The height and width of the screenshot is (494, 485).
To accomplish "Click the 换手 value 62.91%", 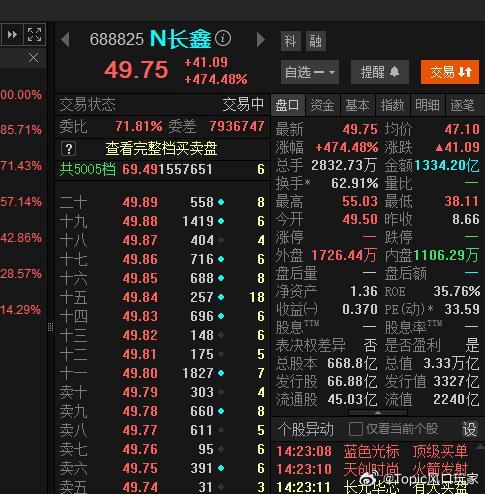I will (355, 183).
